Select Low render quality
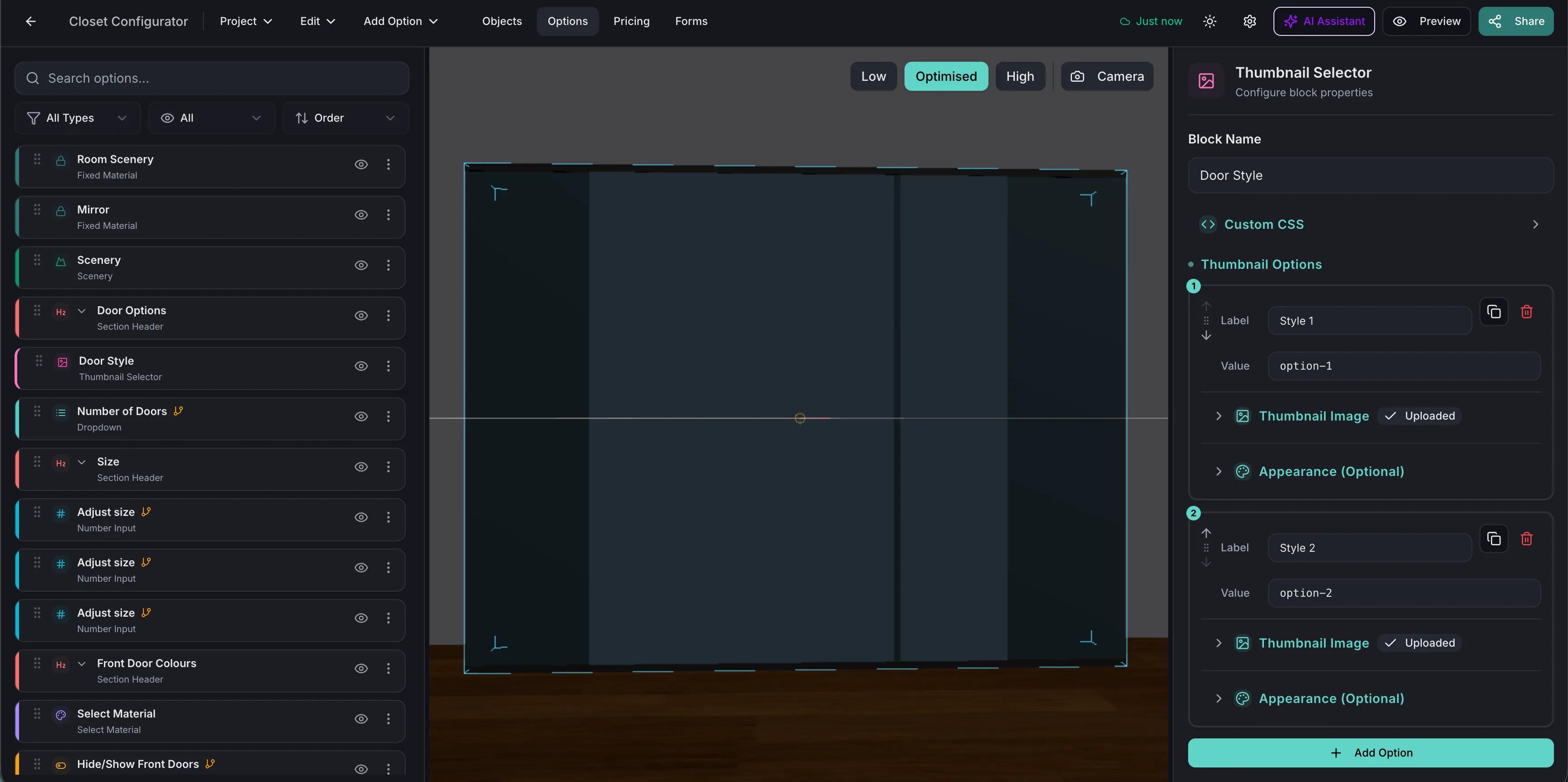The height and width of the screenshot is (782, 1568). pyautogui.click(x=874, y=77)
